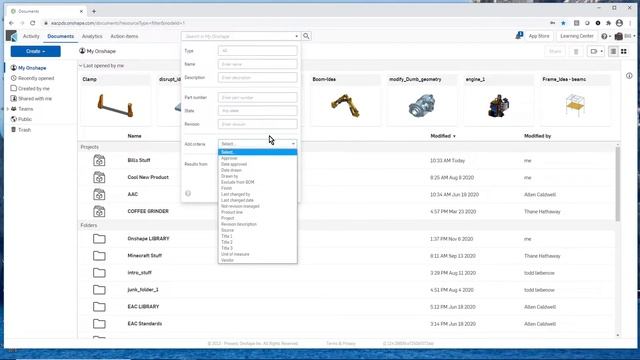Click the folder icon for Minecraft Stuff
Viewport: 640px width, 360px height.
click(99, 256)
